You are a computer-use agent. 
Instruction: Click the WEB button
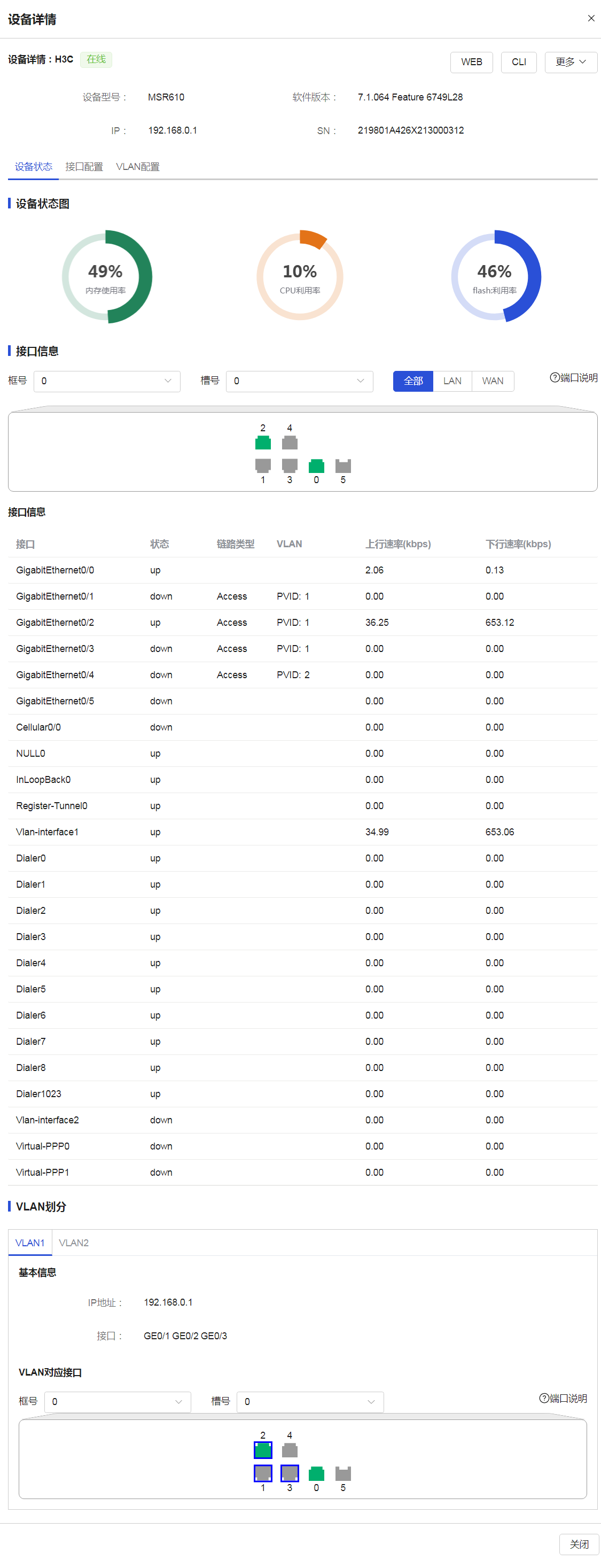click(471, 62)
